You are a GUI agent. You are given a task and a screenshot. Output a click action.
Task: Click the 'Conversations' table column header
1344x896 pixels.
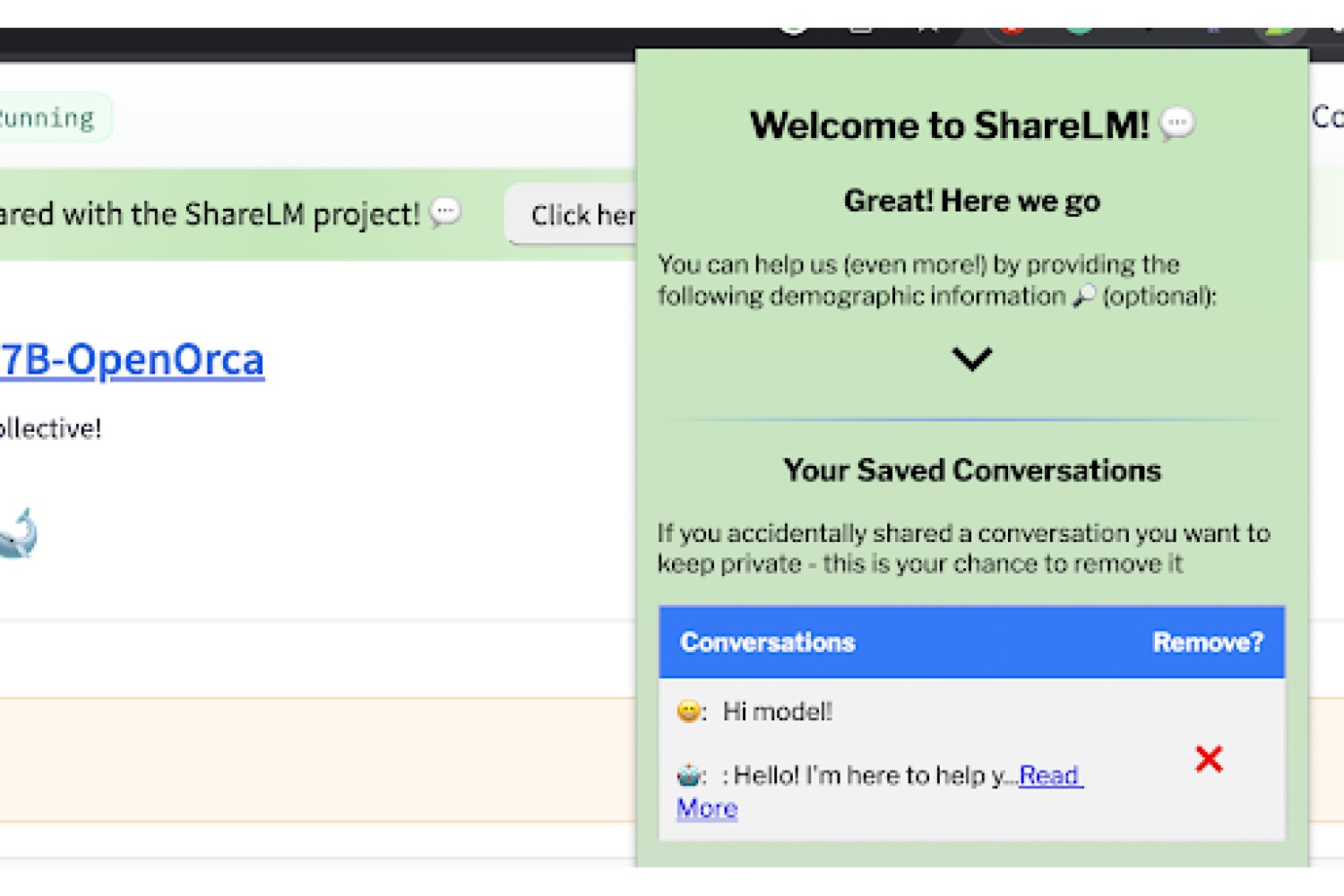(768, 642)
